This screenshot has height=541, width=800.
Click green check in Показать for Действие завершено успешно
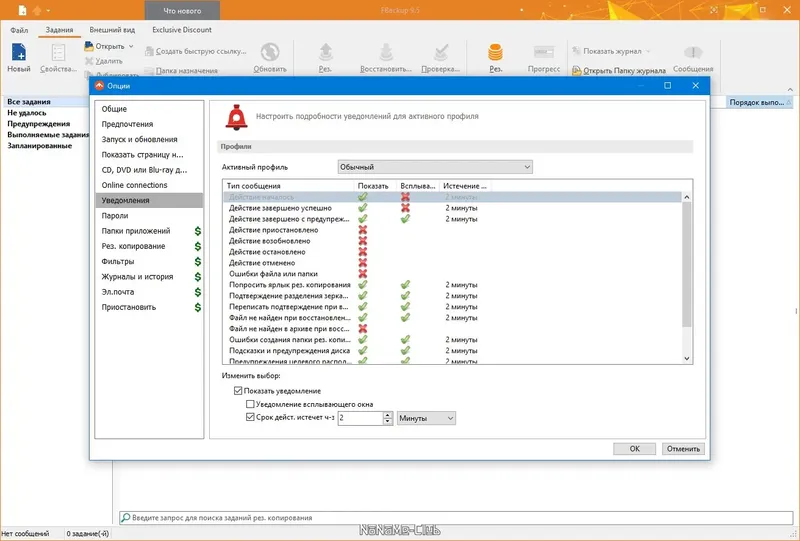pyautogui.click(x=362, y=208)
